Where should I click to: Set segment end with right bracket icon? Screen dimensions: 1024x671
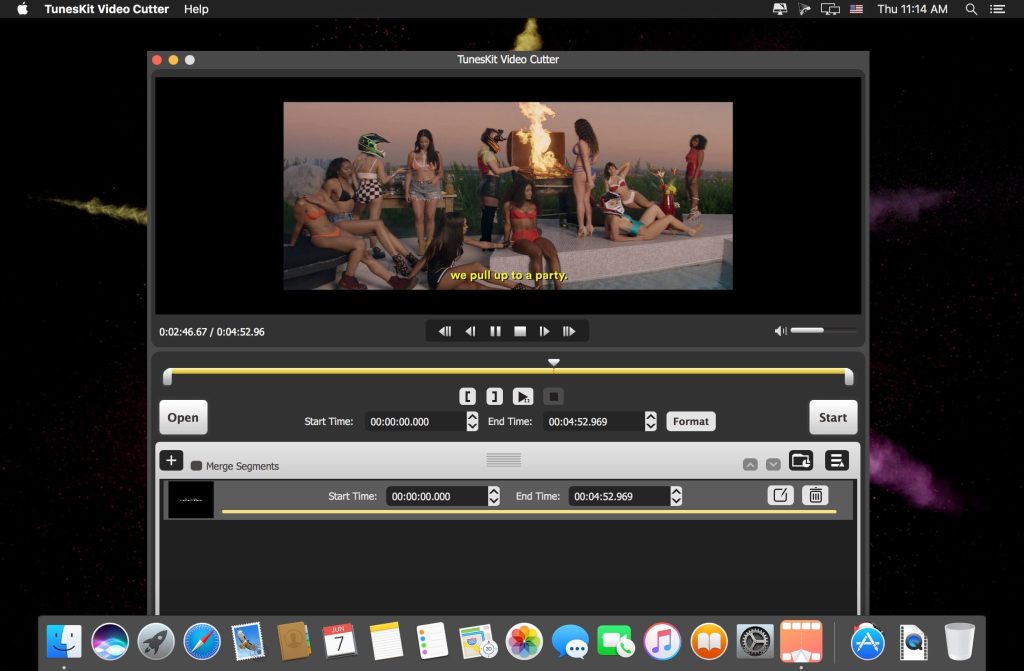click(494, 397)
